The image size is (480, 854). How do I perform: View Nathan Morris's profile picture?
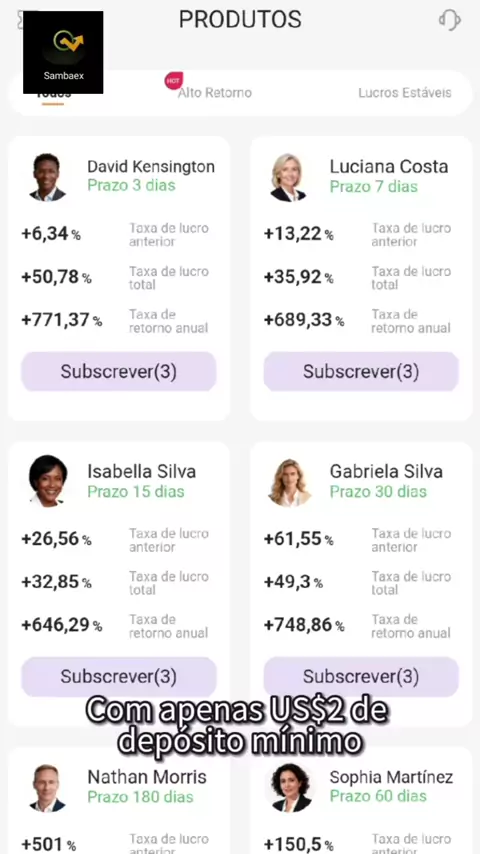tap(47, 788)
